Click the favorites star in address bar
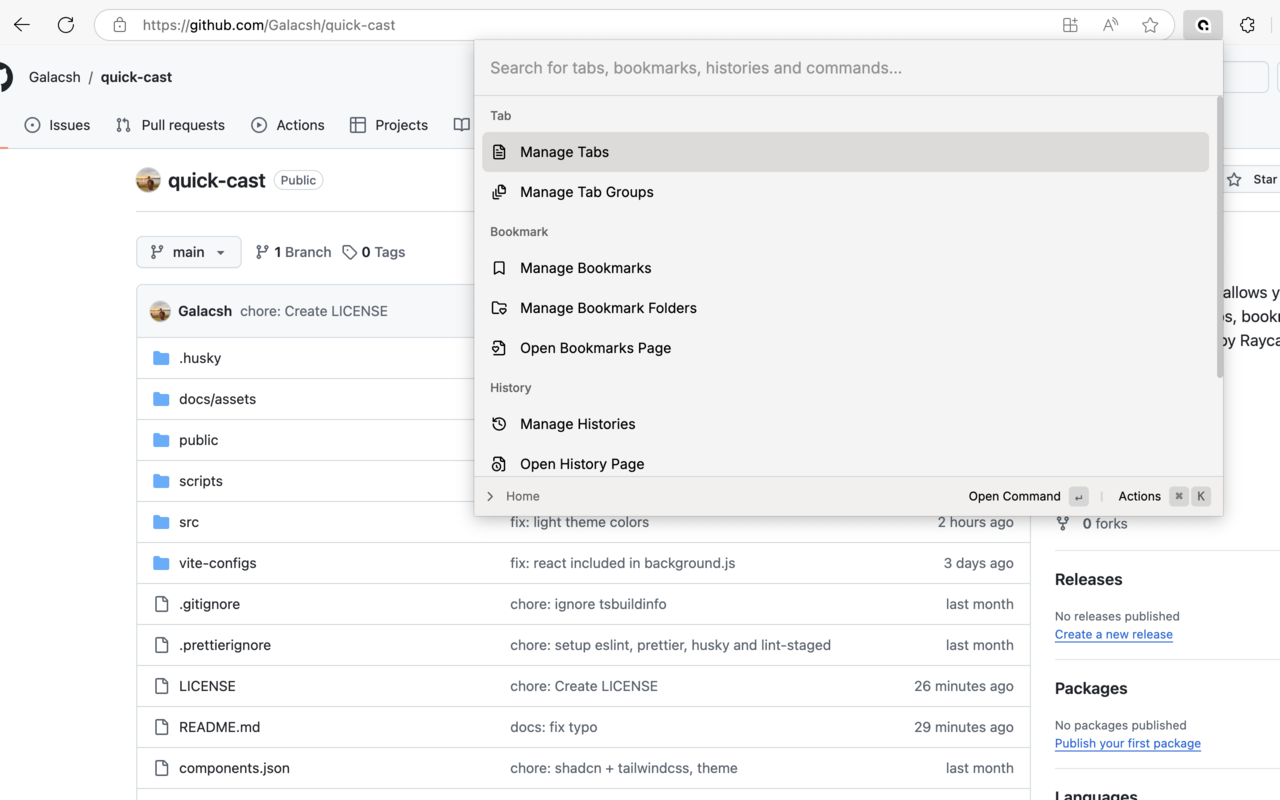 click(x=1150, y=25)
